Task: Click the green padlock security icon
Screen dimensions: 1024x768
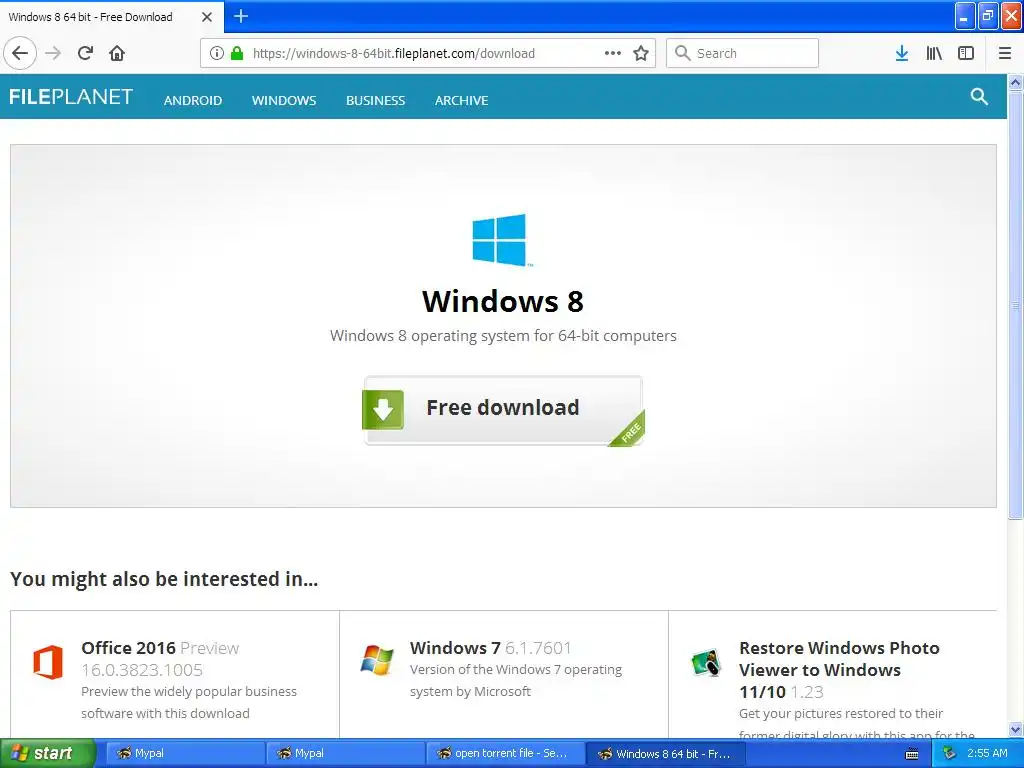Action: (x=237, y=53)
